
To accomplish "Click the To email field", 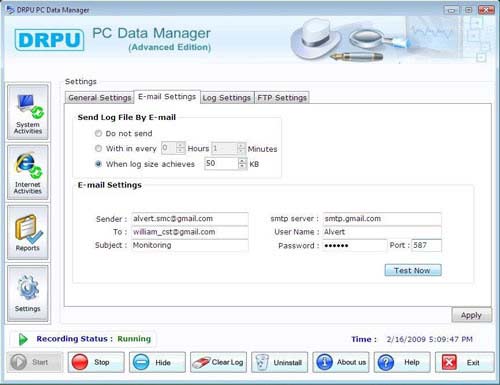I will pyautogui.click(x=190, y=232).
